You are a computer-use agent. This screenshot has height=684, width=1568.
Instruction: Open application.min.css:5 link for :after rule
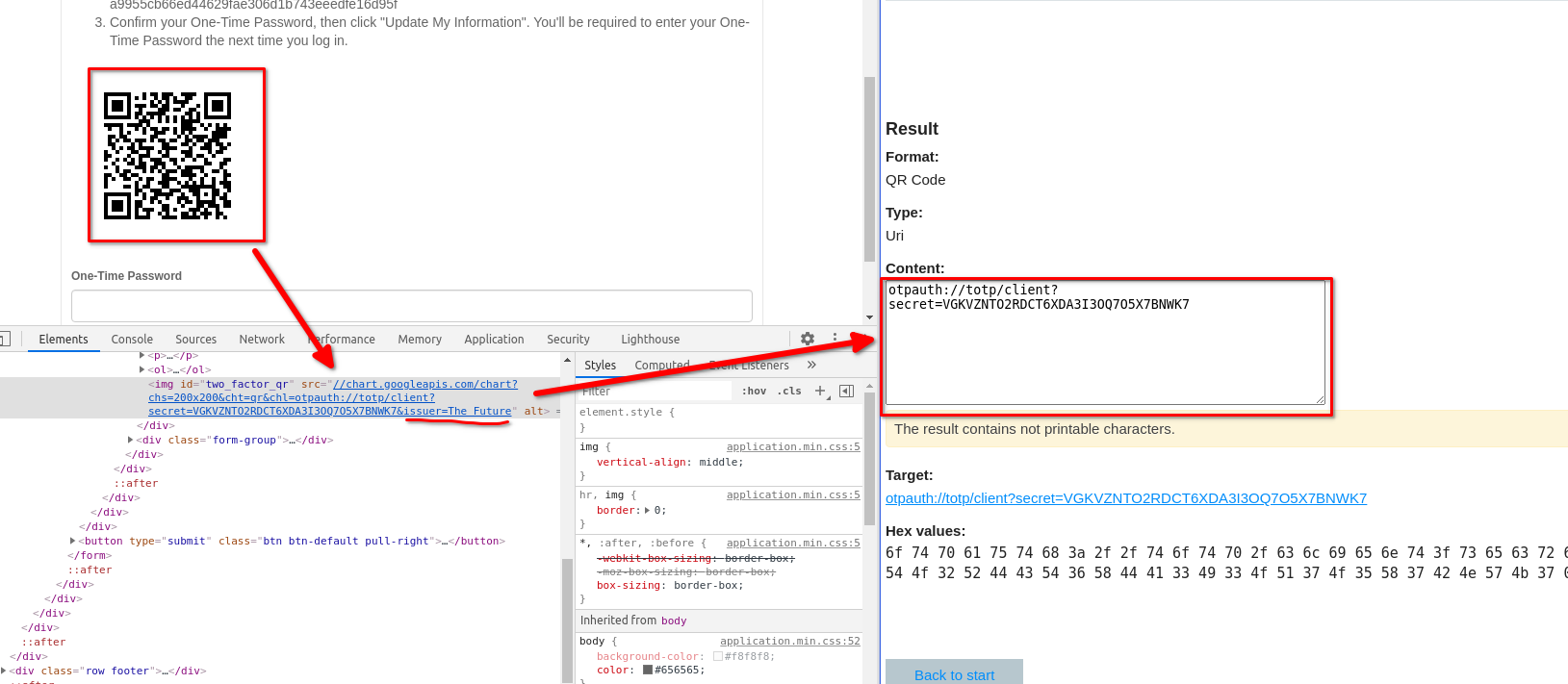point(793,543)
